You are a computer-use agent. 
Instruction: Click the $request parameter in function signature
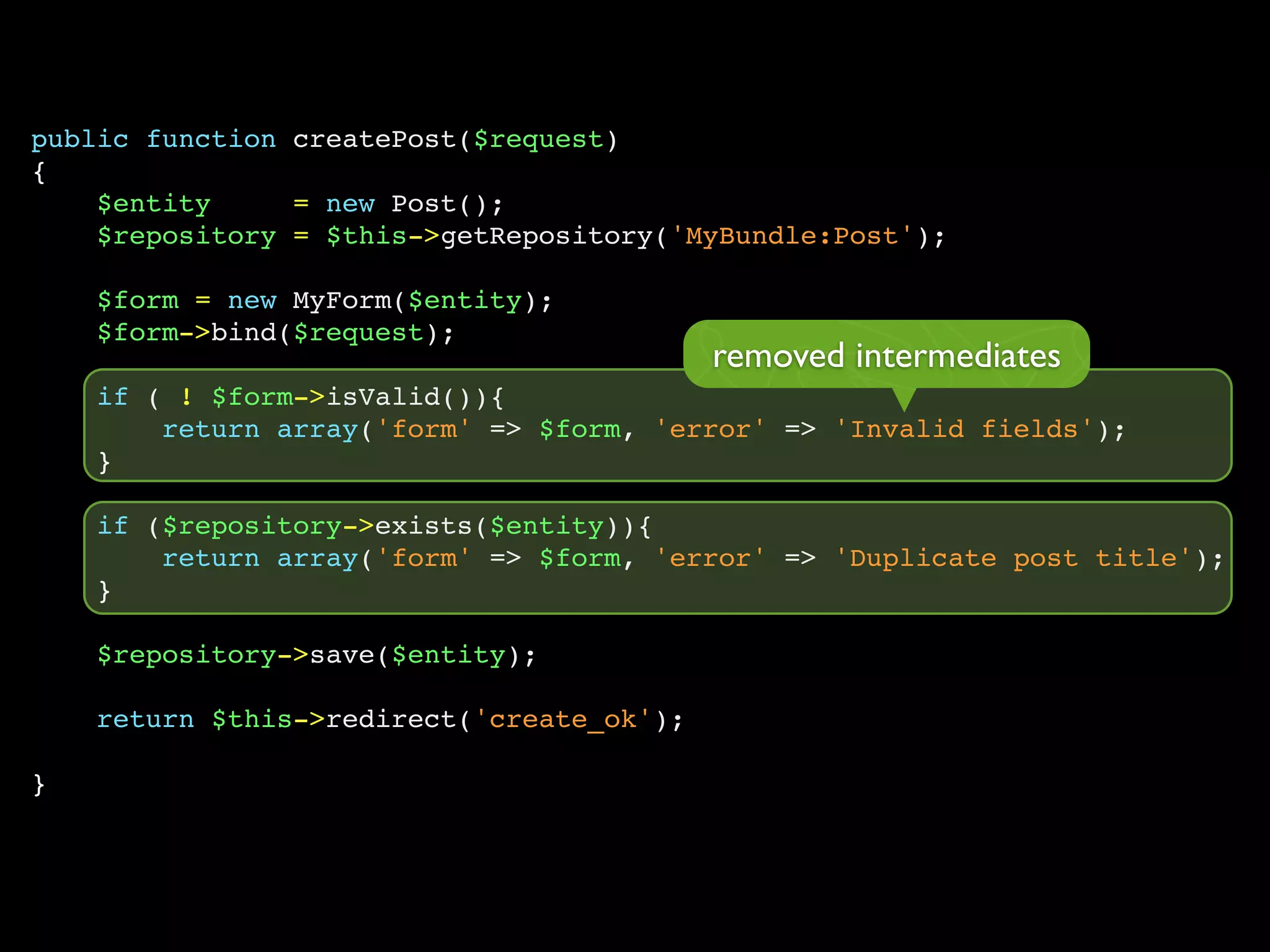pyautogui.click(x=538, y=141)
